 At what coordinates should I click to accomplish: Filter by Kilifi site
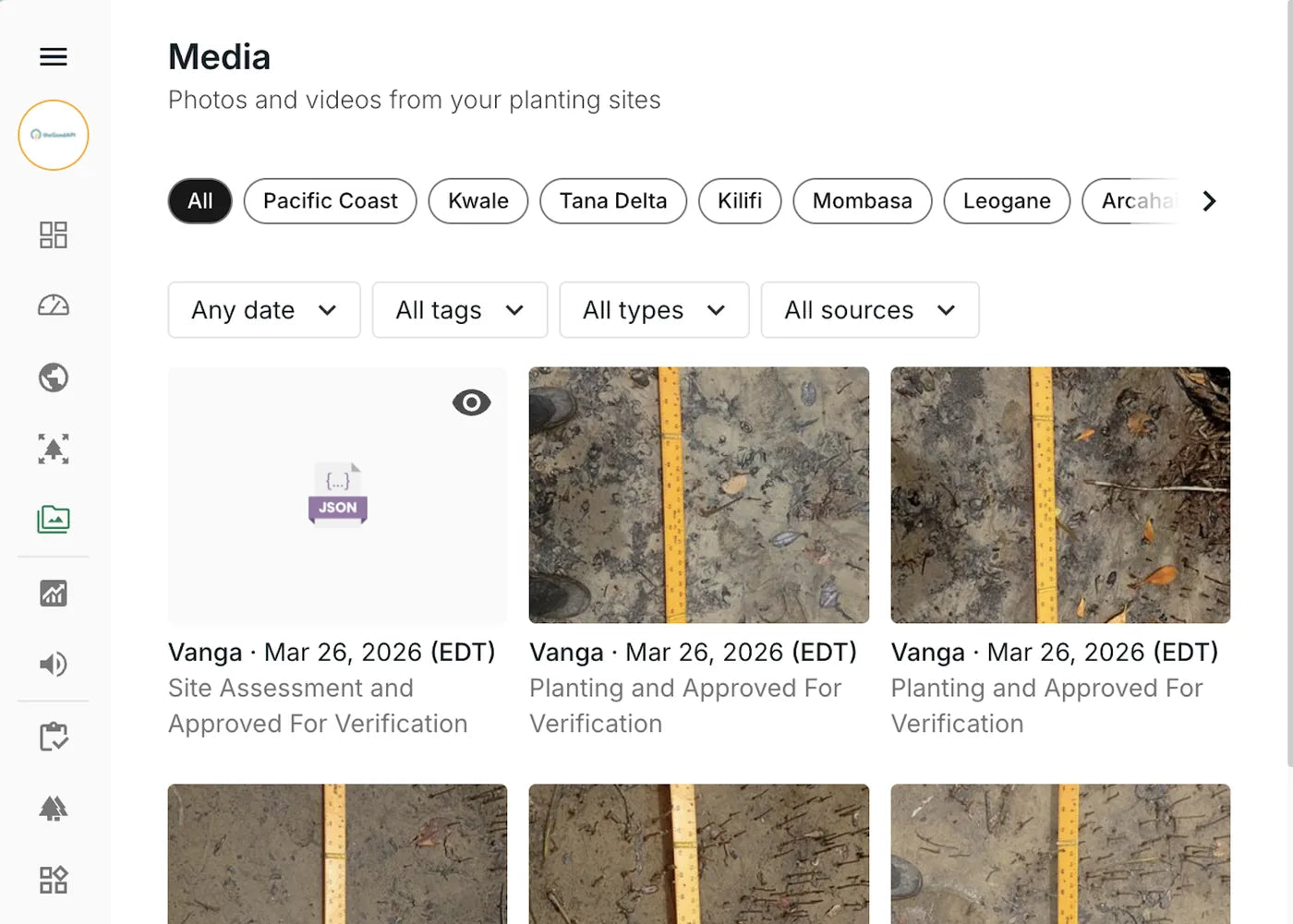(740, 201)
